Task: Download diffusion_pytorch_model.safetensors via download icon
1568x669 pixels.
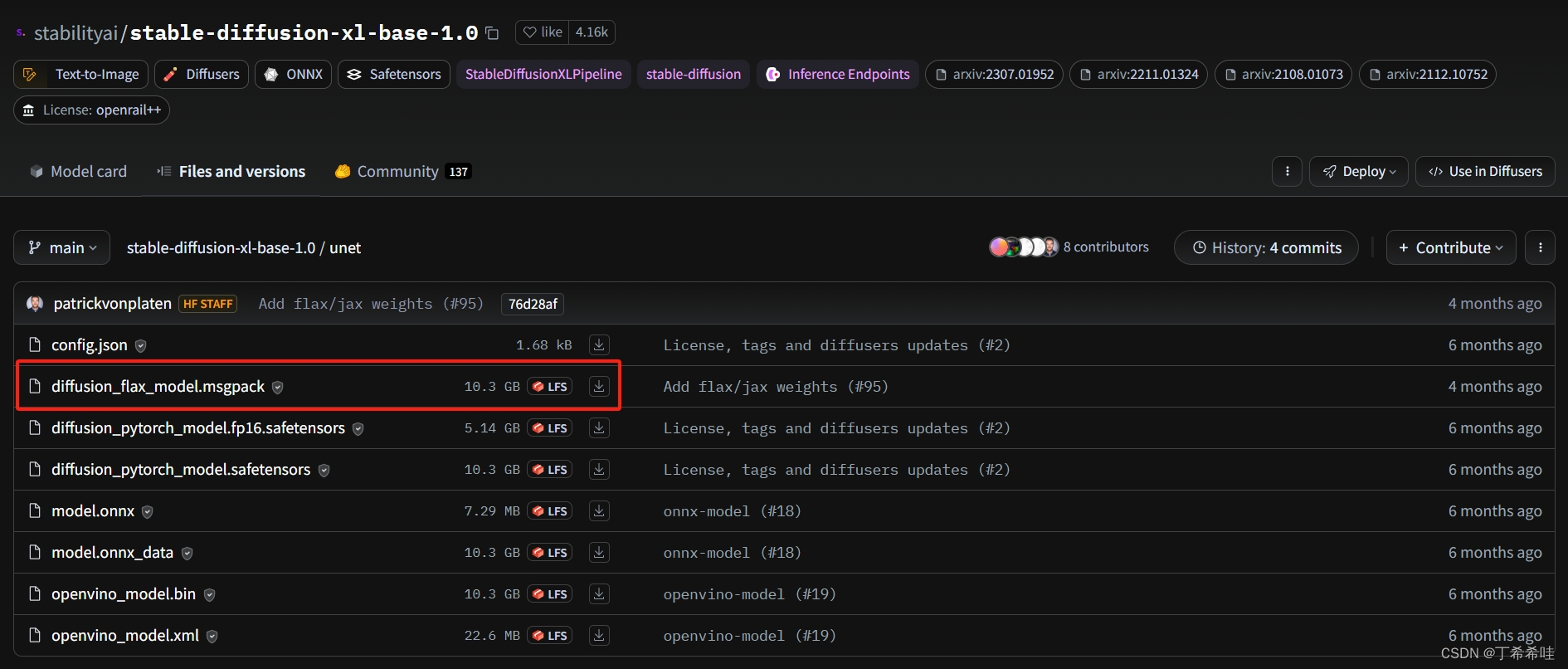Action: tap(599, 469)
